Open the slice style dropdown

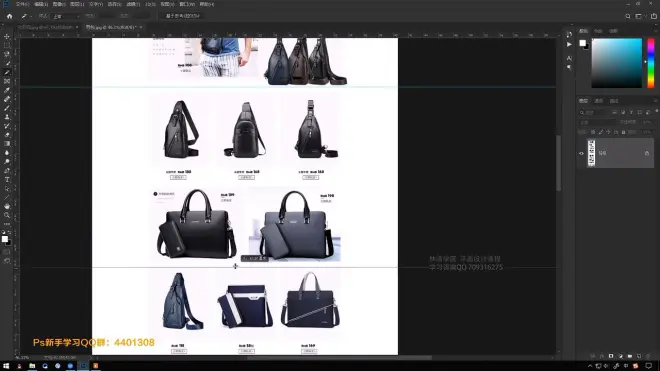65,16
